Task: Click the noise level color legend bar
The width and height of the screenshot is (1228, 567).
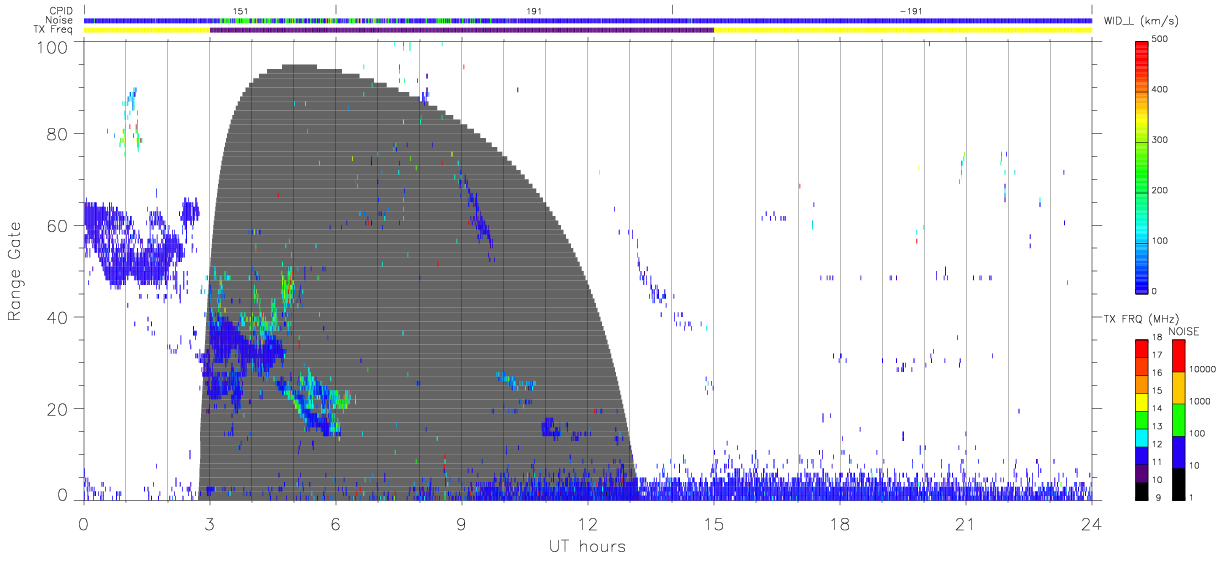Action: coord(1178,419)
